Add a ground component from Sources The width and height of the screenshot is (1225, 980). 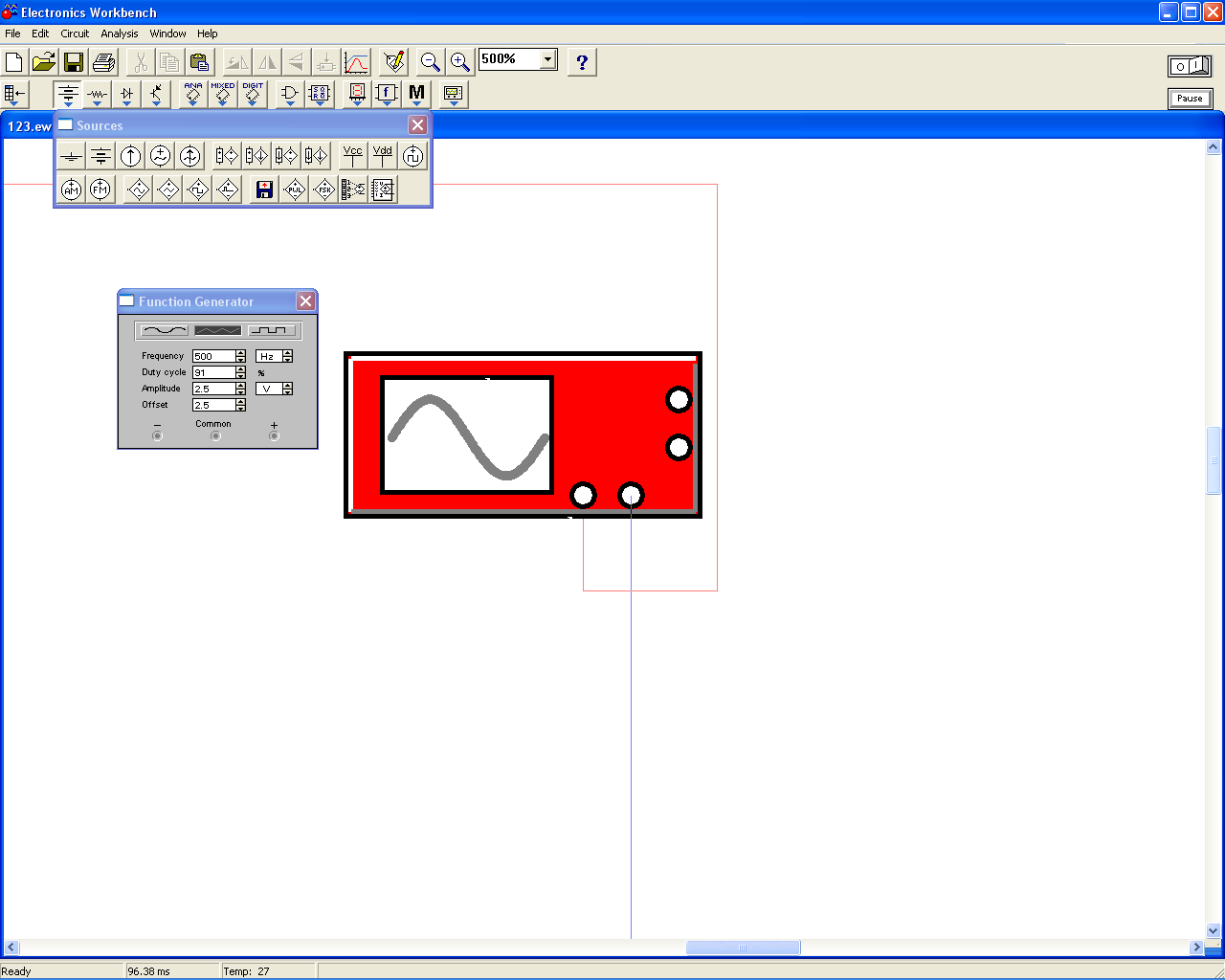pyautogui.click(x=71, y=156)
